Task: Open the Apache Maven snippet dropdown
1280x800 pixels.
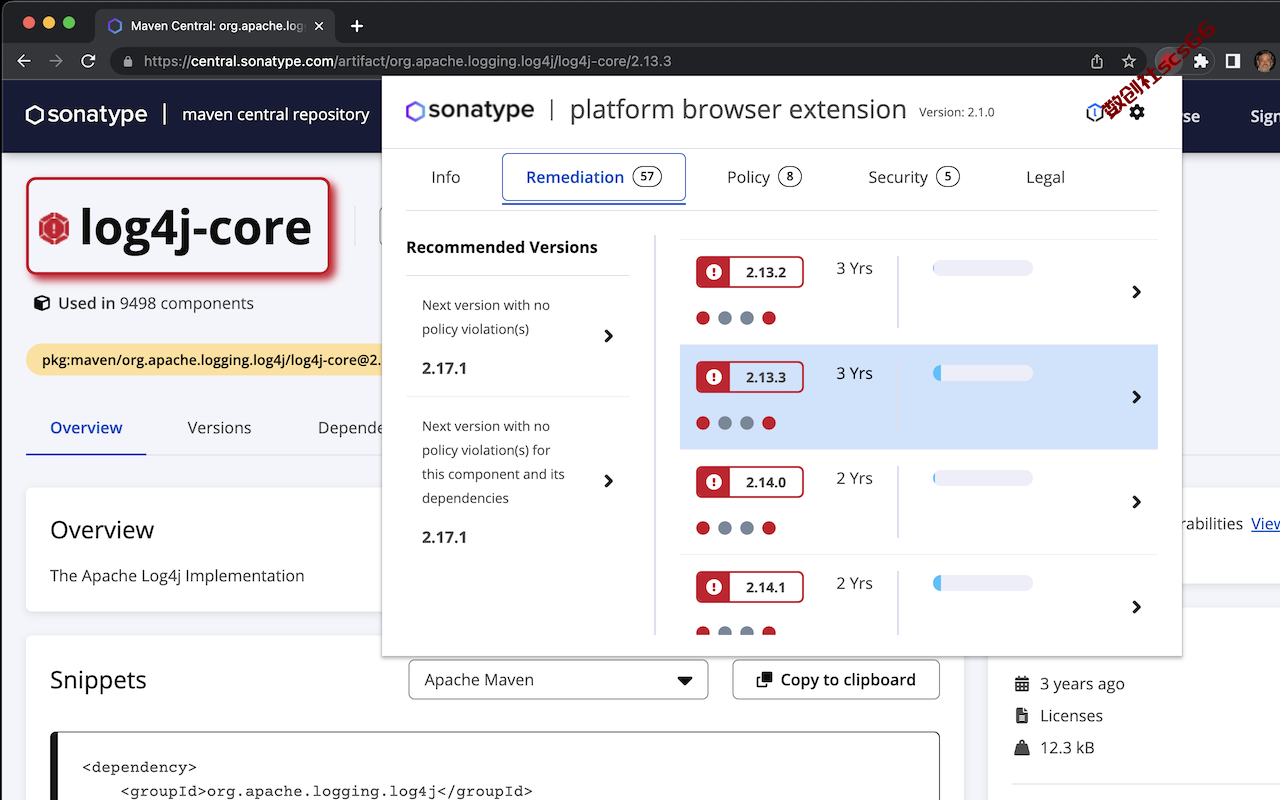Action: click(x=558, y=680)
